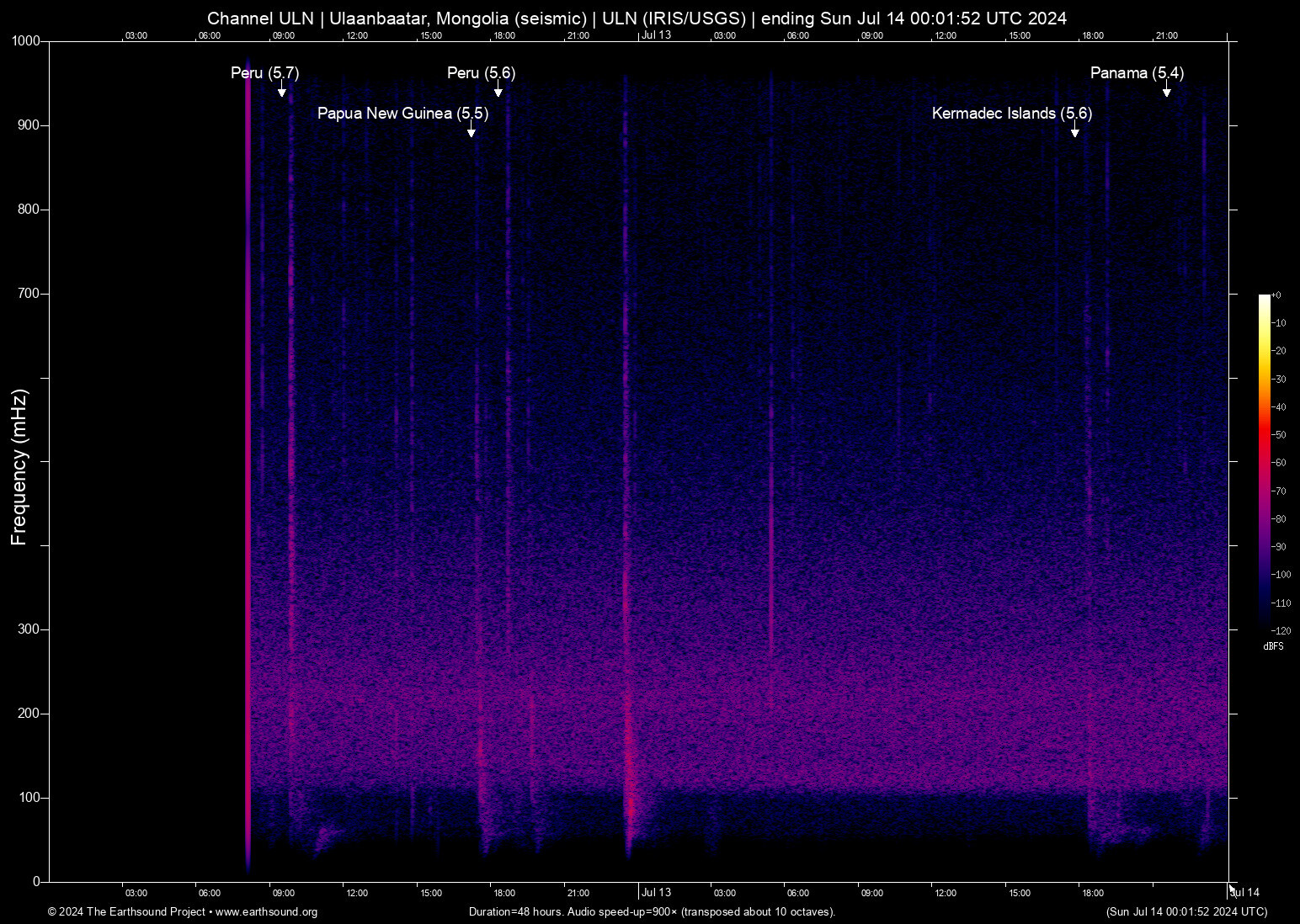Select the Peru (5.6) annotation arrow
This screenshot has height=924, width=1300.
497,90
